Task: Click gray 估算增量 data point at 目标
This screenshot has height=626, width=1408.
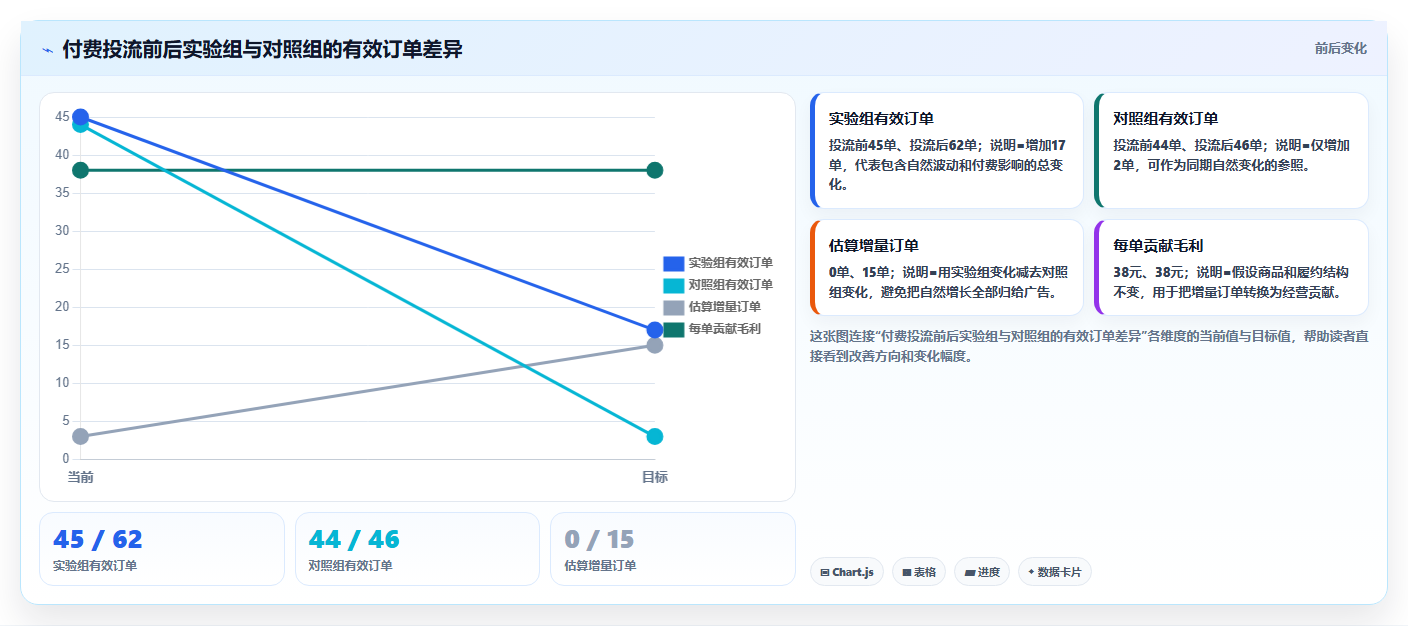Action: point(655,345)
